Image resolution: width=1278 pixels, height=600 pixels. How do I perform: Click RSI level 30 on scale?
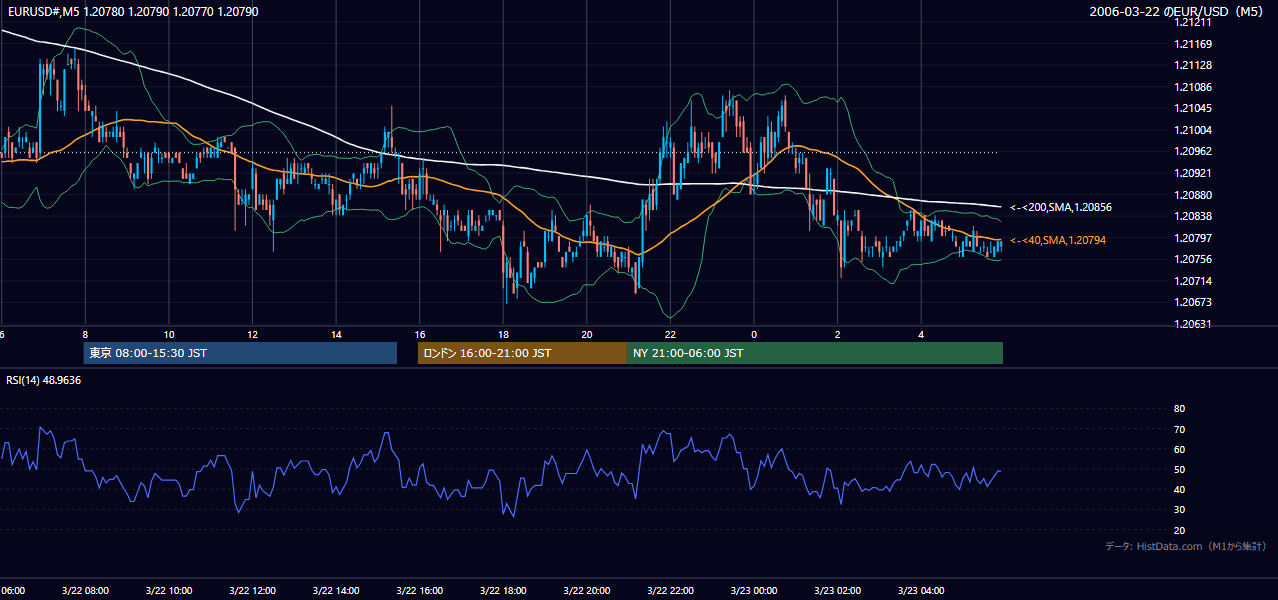pyautogui.click(x=1179, y=509)
